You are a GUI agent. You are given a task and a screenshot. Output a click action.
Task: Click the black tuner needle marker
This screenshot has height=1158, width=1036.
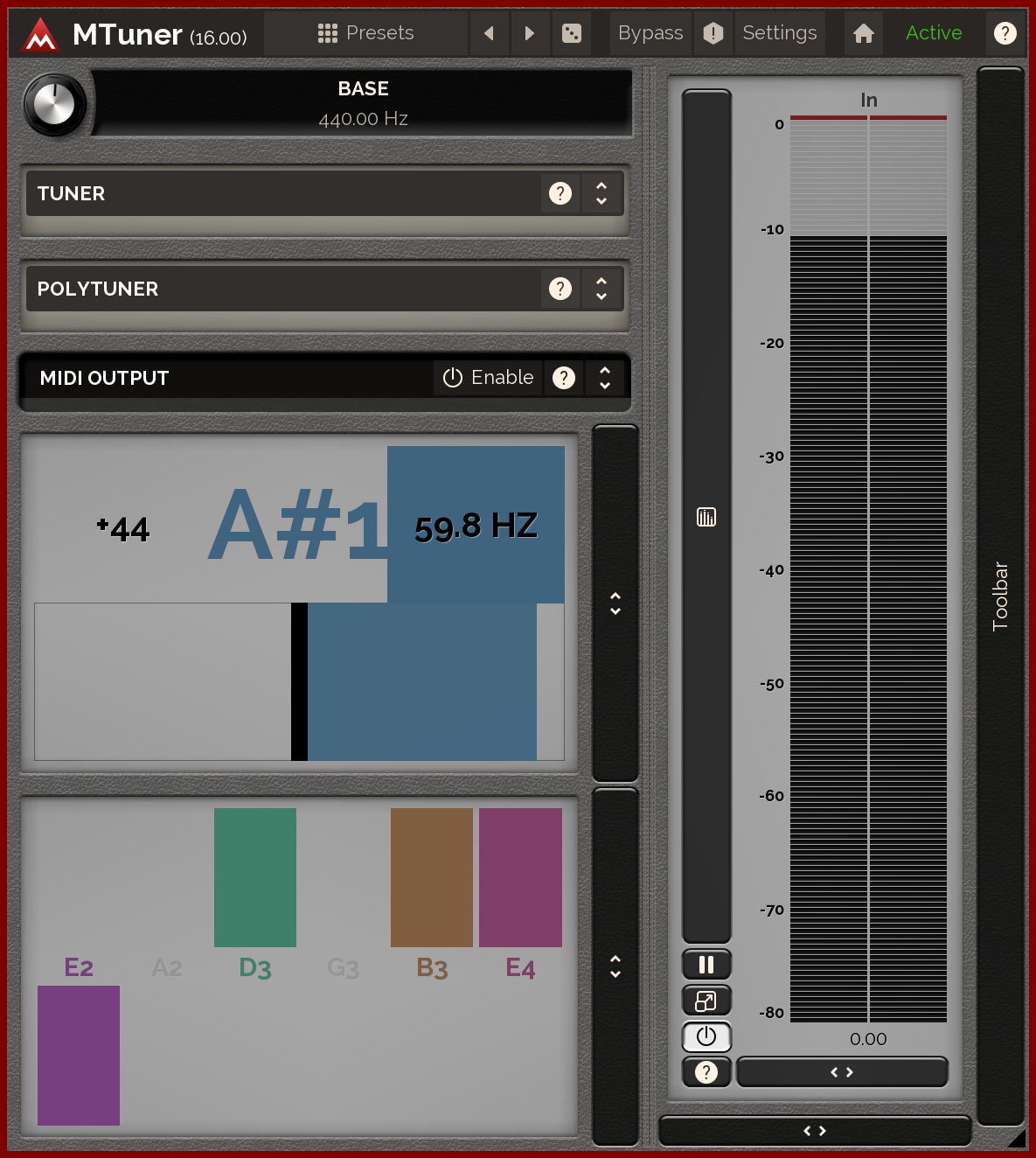click(x=299, y=681)
